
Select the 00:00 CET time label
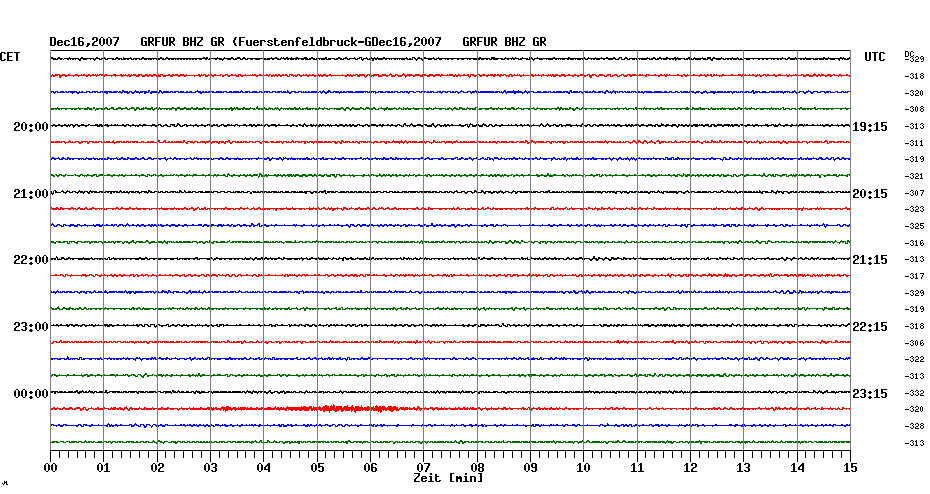coord(31,394)
